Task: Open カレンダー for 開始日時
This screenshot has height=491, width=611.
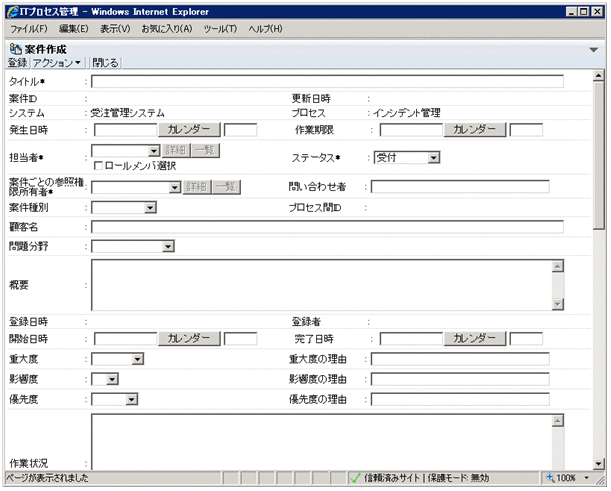Action: [x=189, y=339]
